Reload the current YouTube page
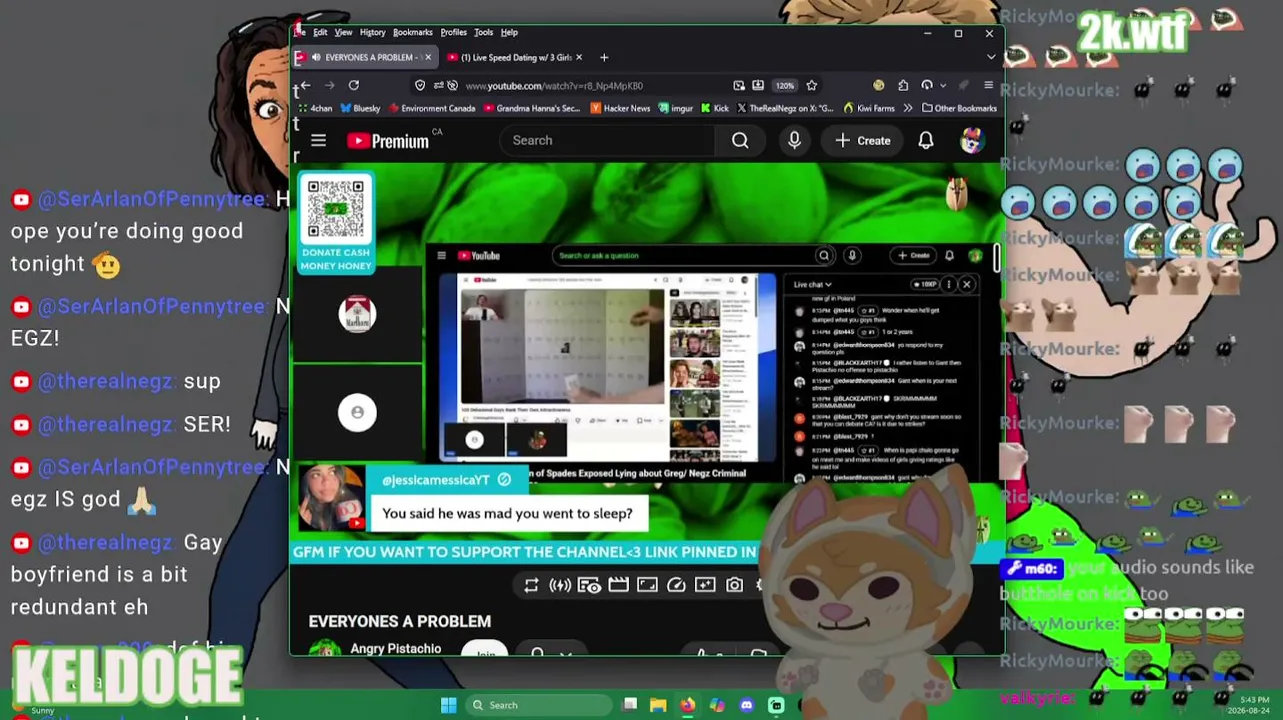 (x=354, y=86)
